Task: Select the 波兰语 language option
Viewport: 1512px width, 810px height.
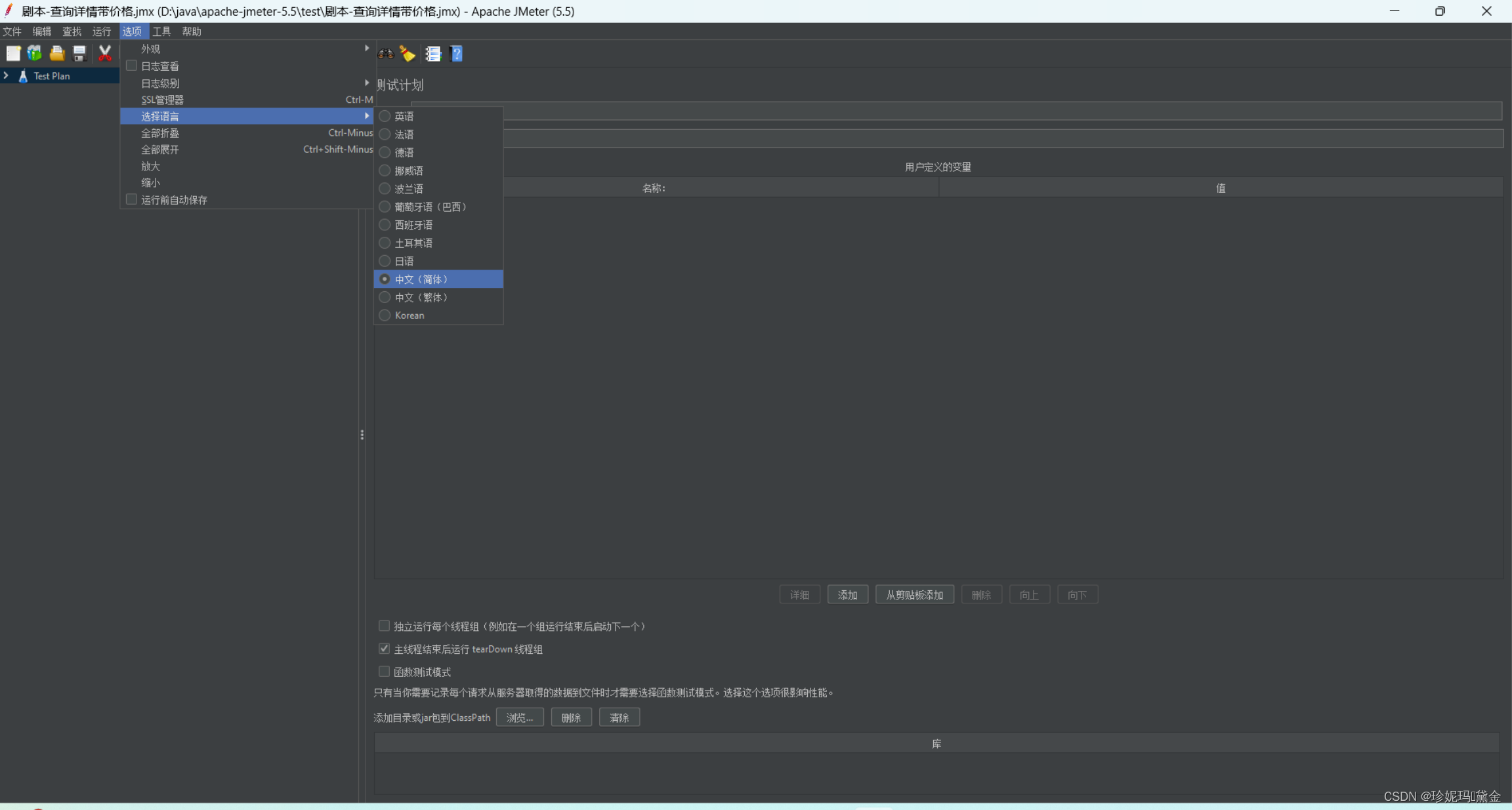Action: click(438, 188)
